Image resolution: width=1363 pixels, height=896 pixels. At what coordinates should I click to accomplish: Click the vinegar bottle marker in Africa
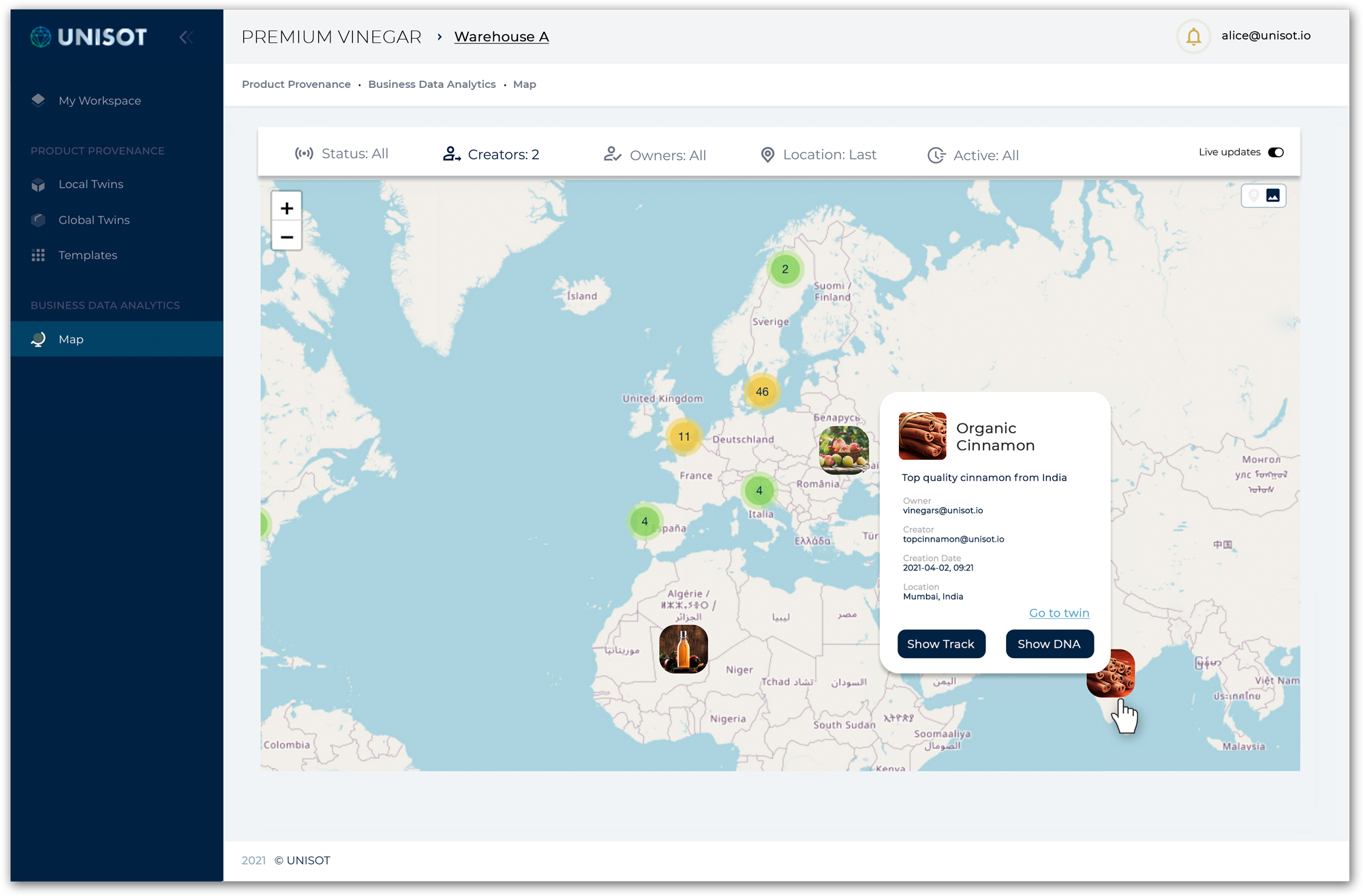click(x=684, y=649)
